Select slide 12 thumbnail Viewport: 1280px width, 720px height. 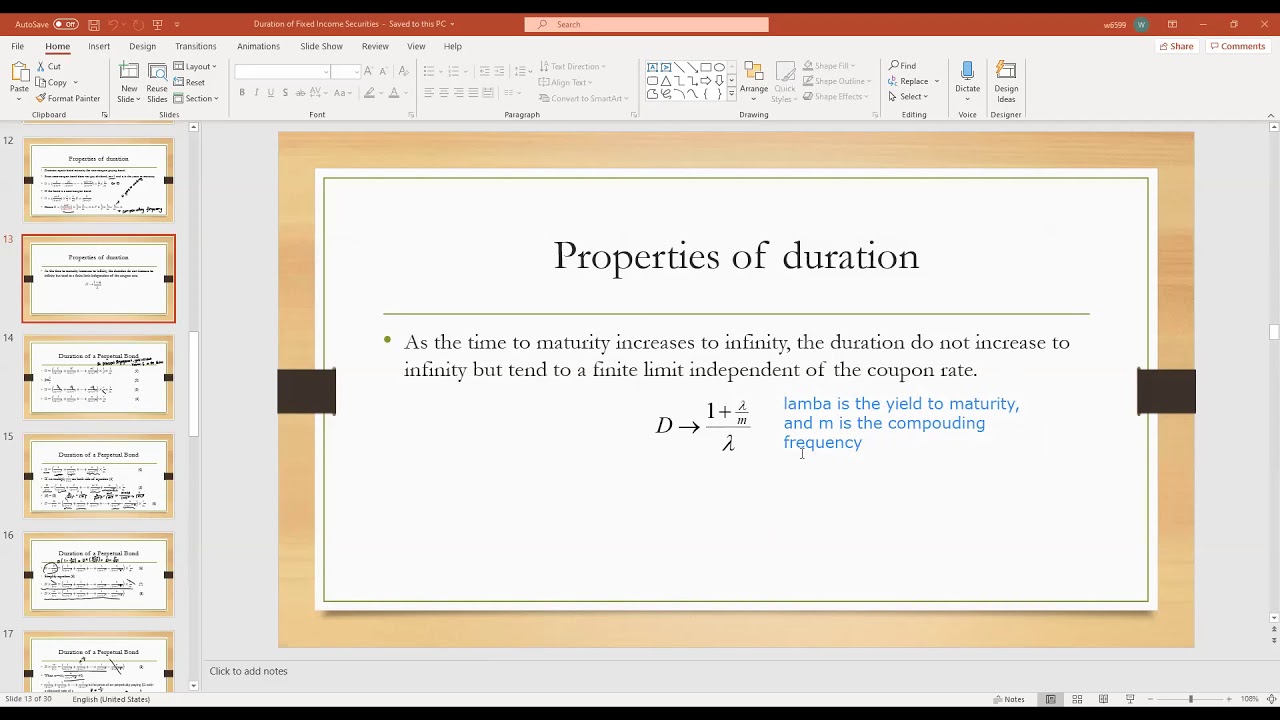click(99, 180)
